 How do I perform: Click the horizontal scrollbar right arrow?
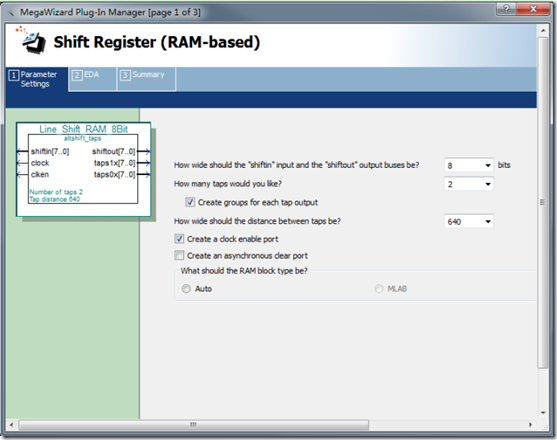click(x=530, y=424)
